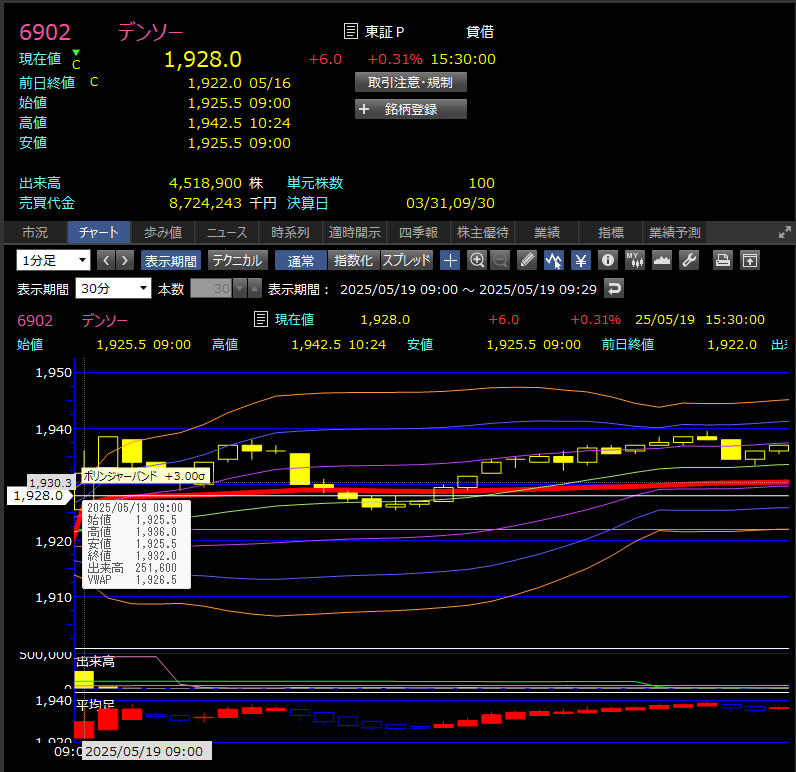The height and width of the screenshot is (772, 796).
Task: Click the pop-out window icon in toolbar
Action: coord(750,261)
